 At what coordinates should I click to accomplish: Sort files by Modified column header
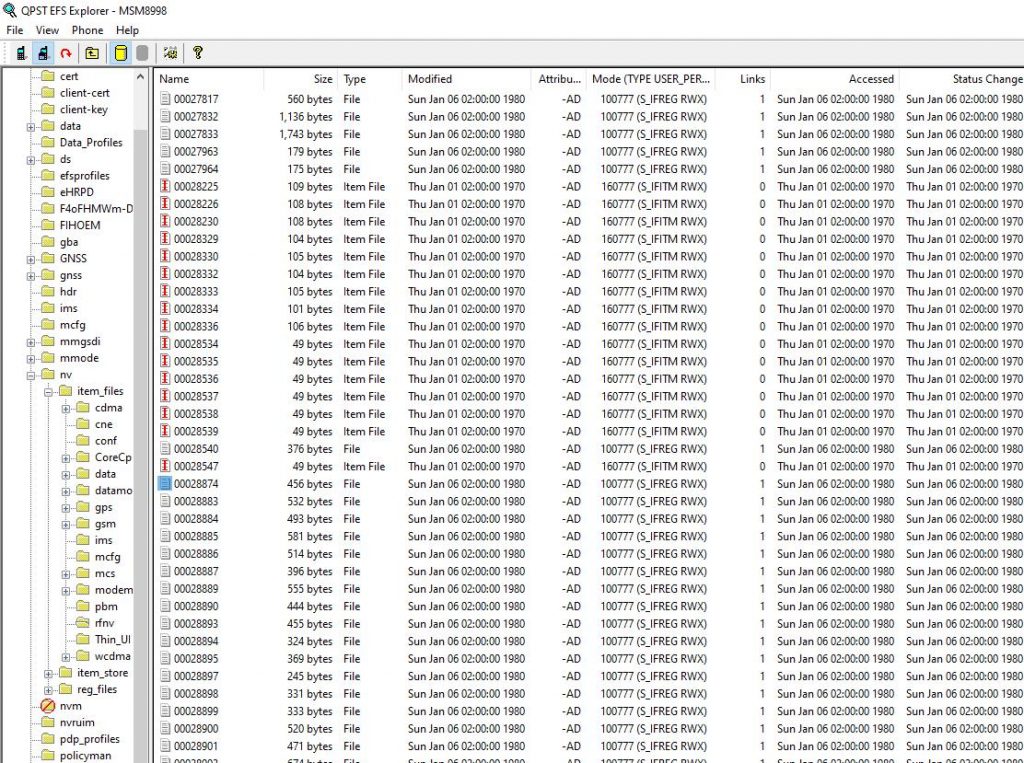[430, 79]
